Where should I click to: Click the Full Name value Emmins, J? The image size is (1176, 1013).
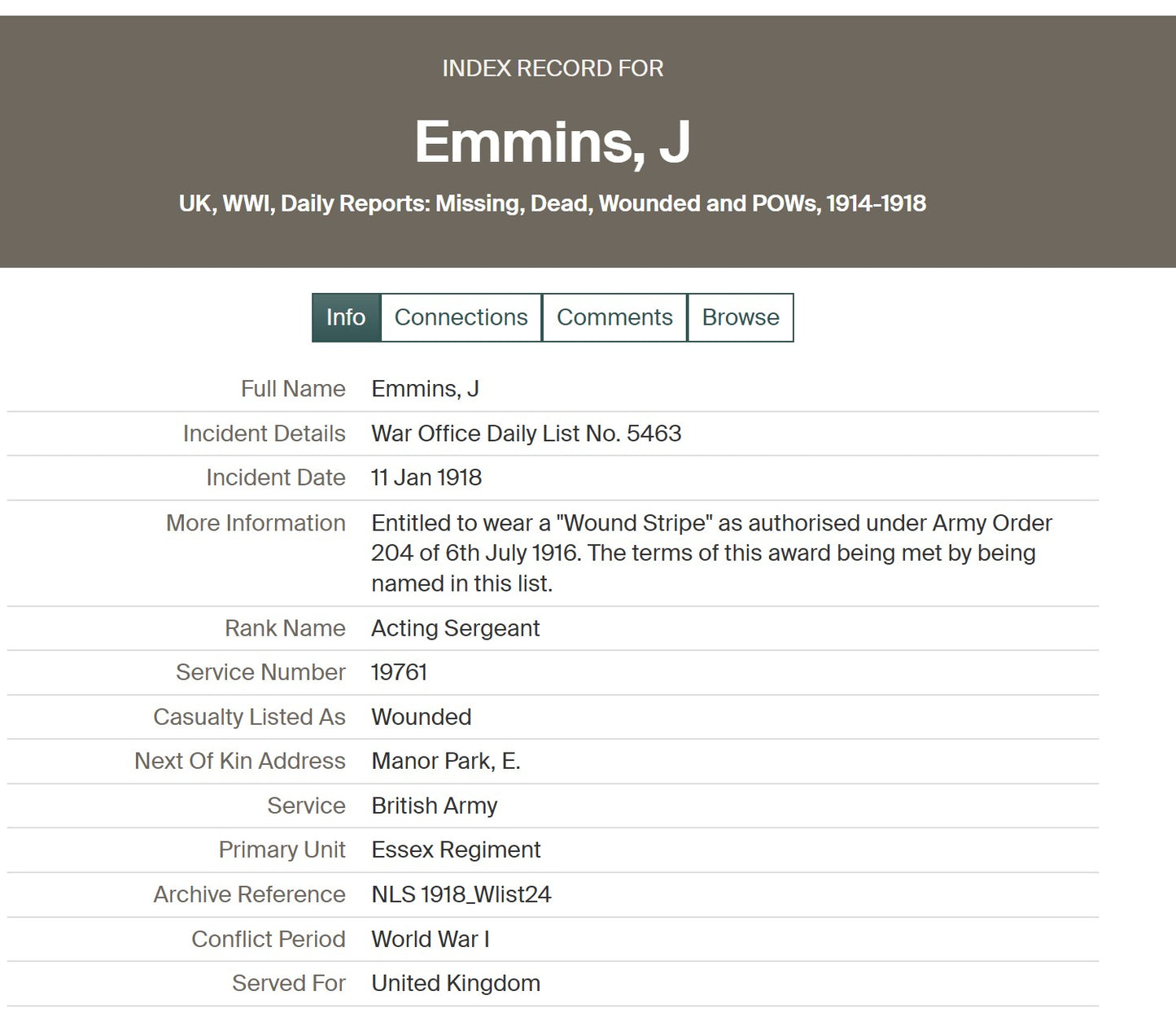pyautogui.click(x=425, y=389)
